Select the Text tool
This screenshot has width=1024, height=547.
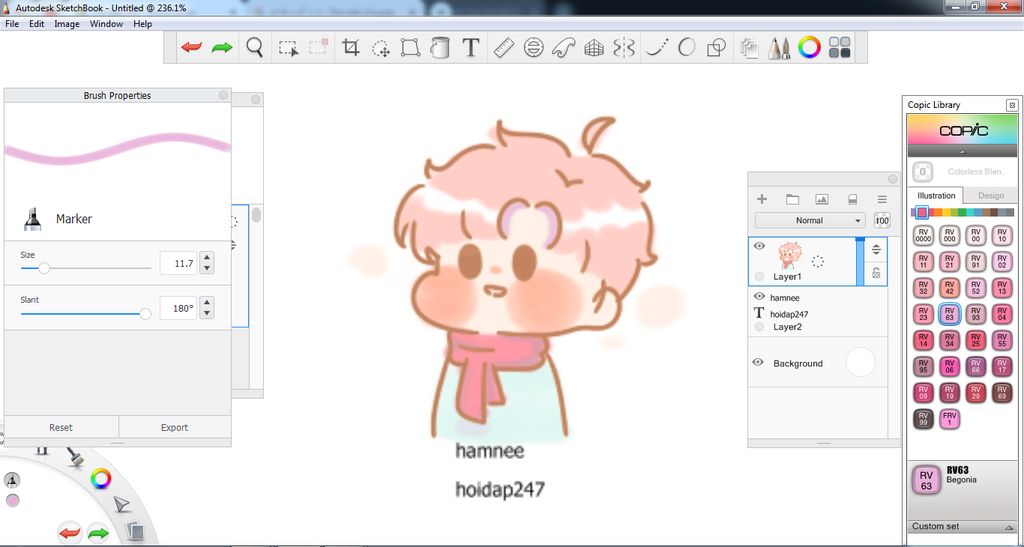coord(471,48)
